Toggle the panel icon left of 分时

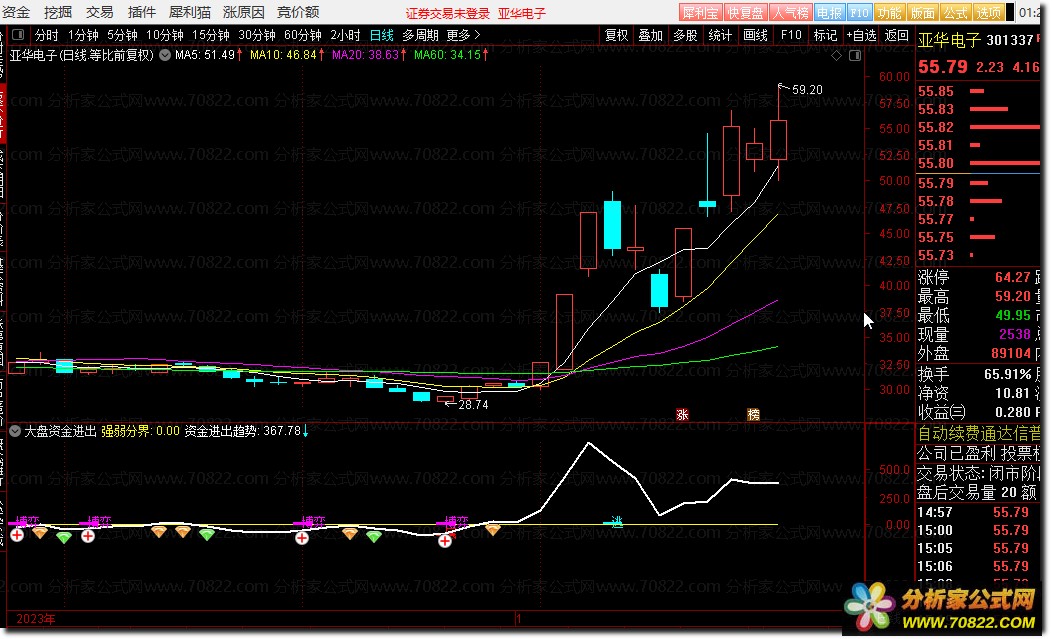[x=18, y=35]
